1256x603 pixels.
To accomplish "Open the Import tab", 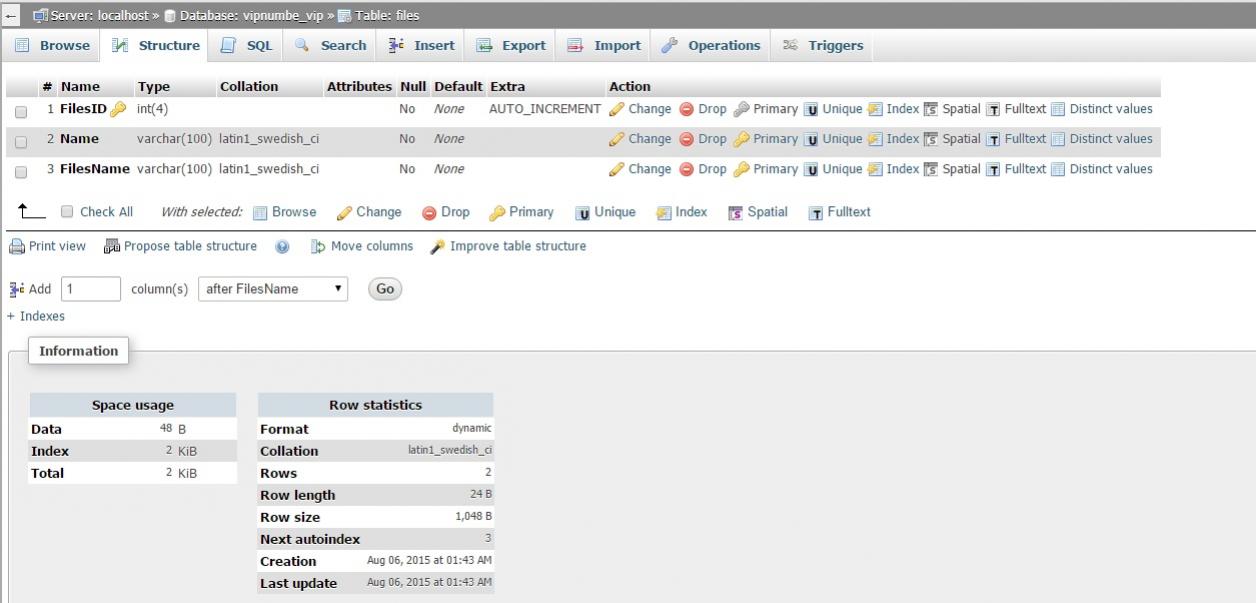I will point(604,45).
